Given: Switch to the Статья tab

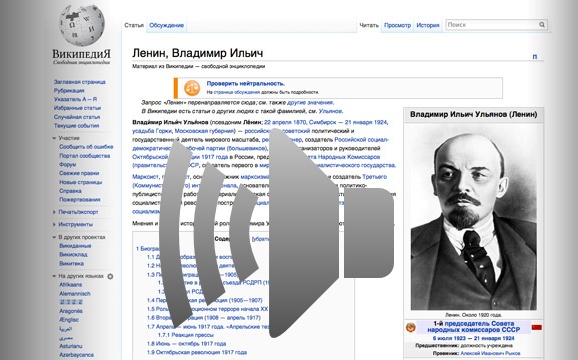Looking at the screenshot, I should tap(134, 25).
